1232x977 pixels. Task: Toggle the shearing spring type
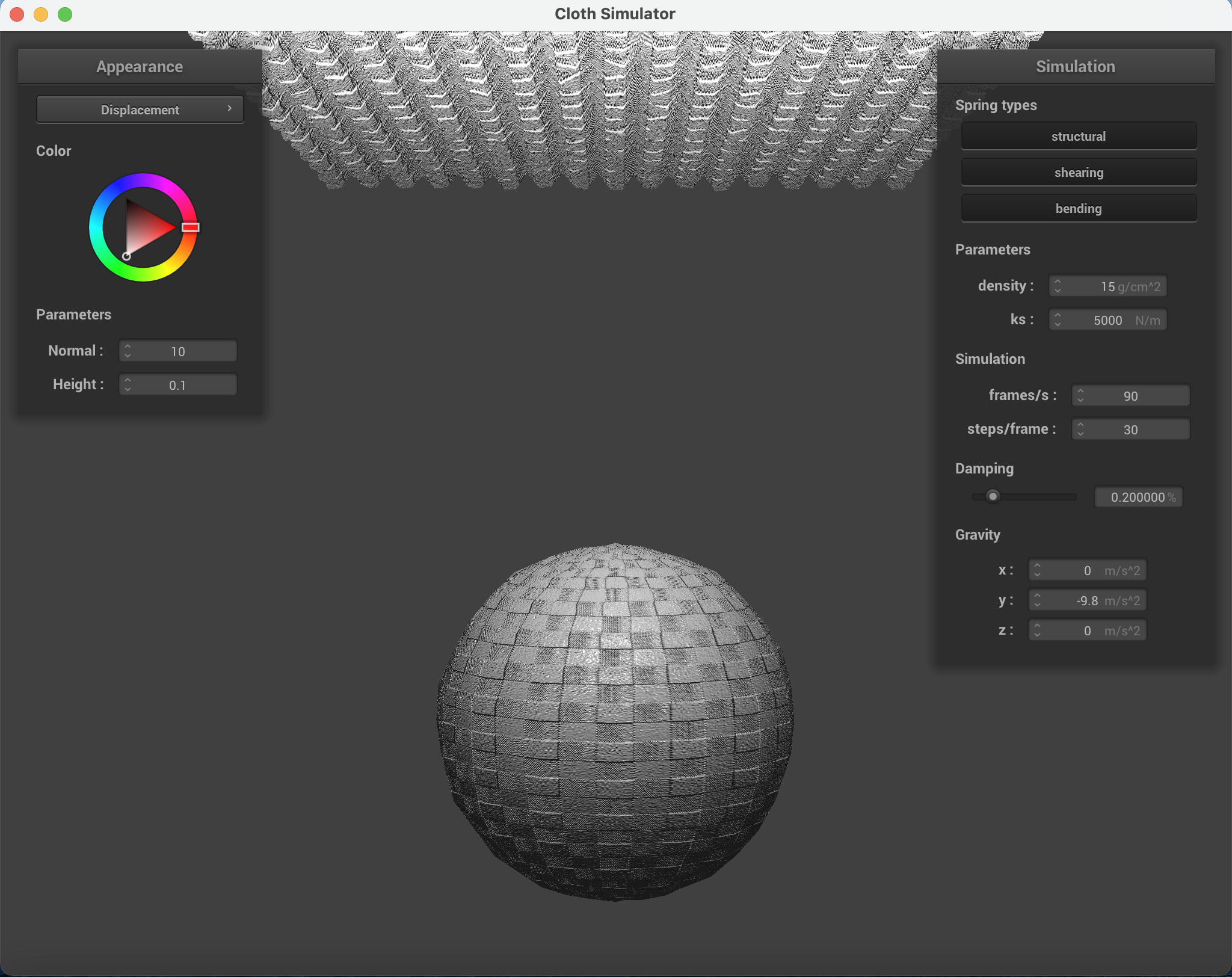point(1078,173)
